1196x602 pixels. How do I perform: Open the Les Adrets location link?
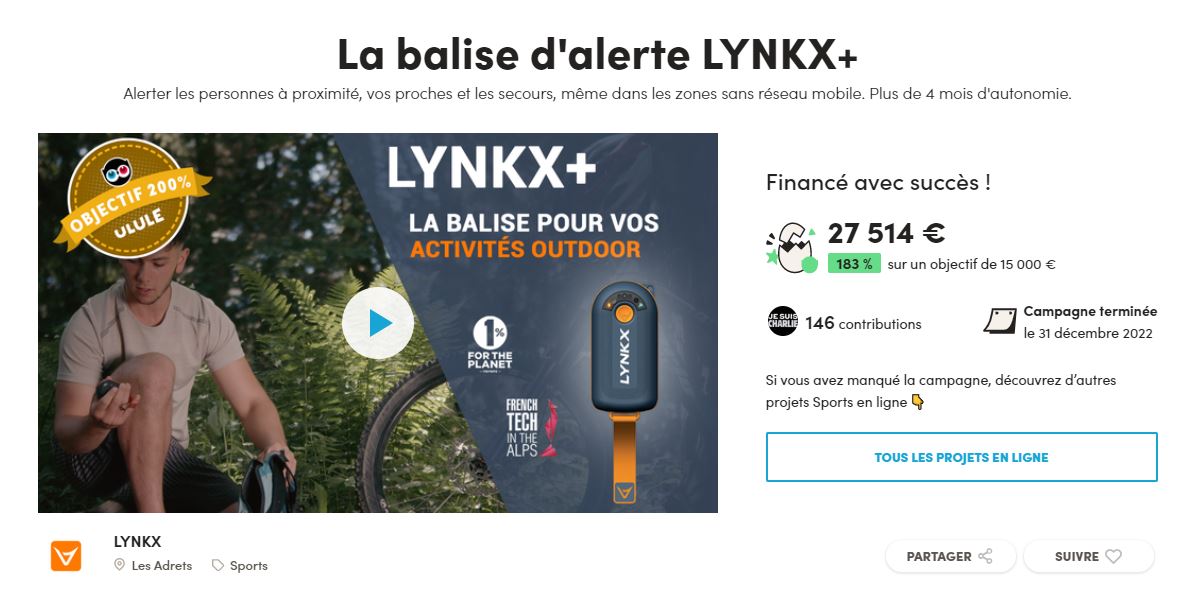point(162,565)
